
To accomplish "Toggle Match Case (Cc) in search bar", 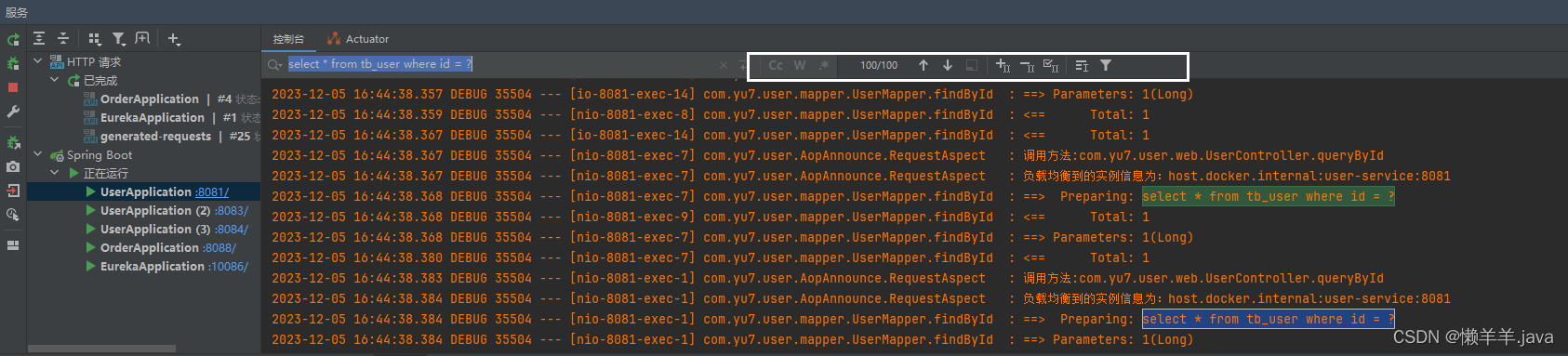I will point(776,65).
